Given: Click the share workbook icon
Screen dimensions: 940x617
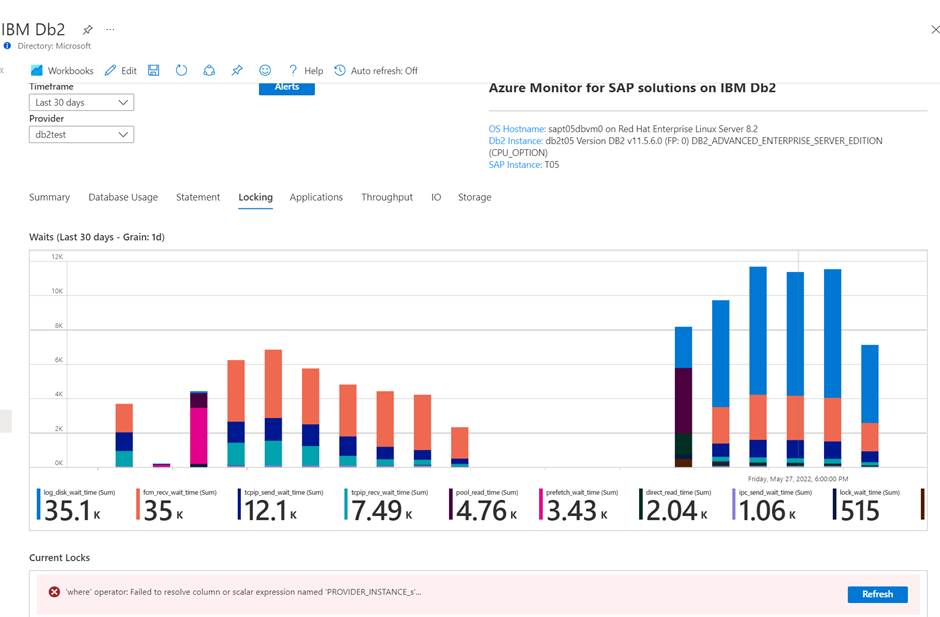Looking at the screenshot, I should point(209,71).
